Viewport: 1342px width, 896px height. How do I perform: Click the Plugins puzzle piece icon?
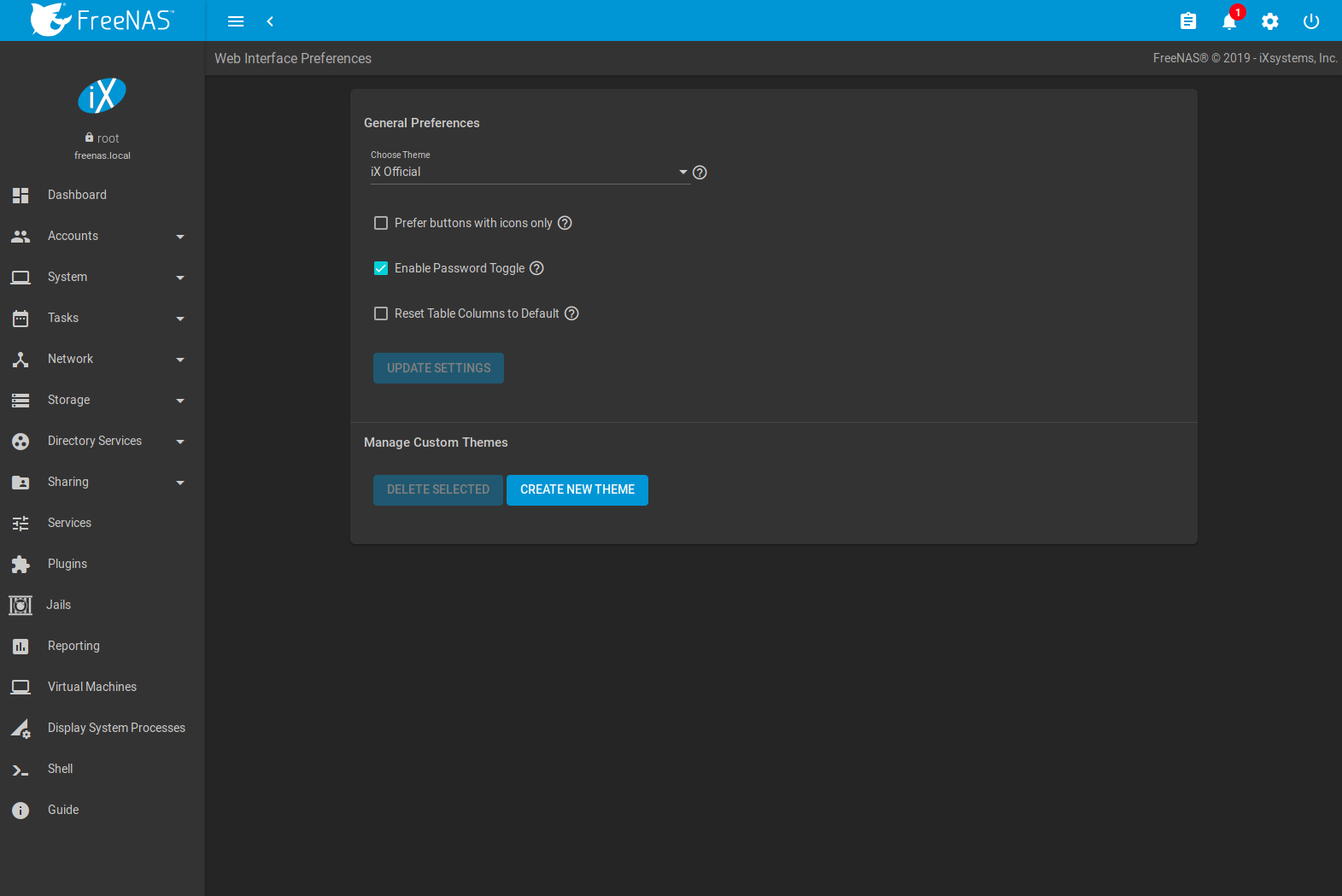pyautogui.click(x=21, y=564)
